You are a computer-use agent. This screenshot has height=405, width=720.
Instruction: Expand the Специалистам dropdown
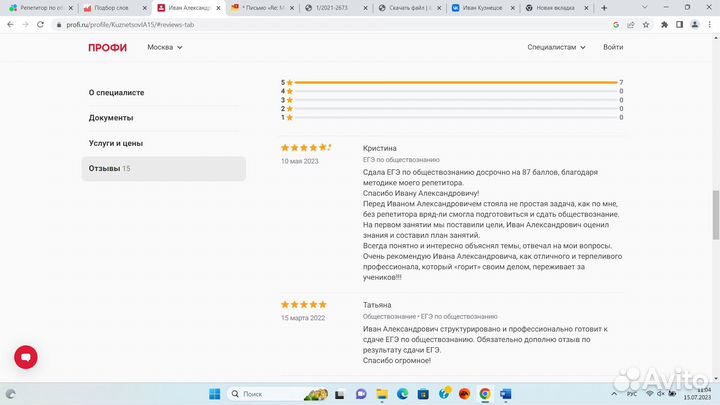(x=556, y=47)
